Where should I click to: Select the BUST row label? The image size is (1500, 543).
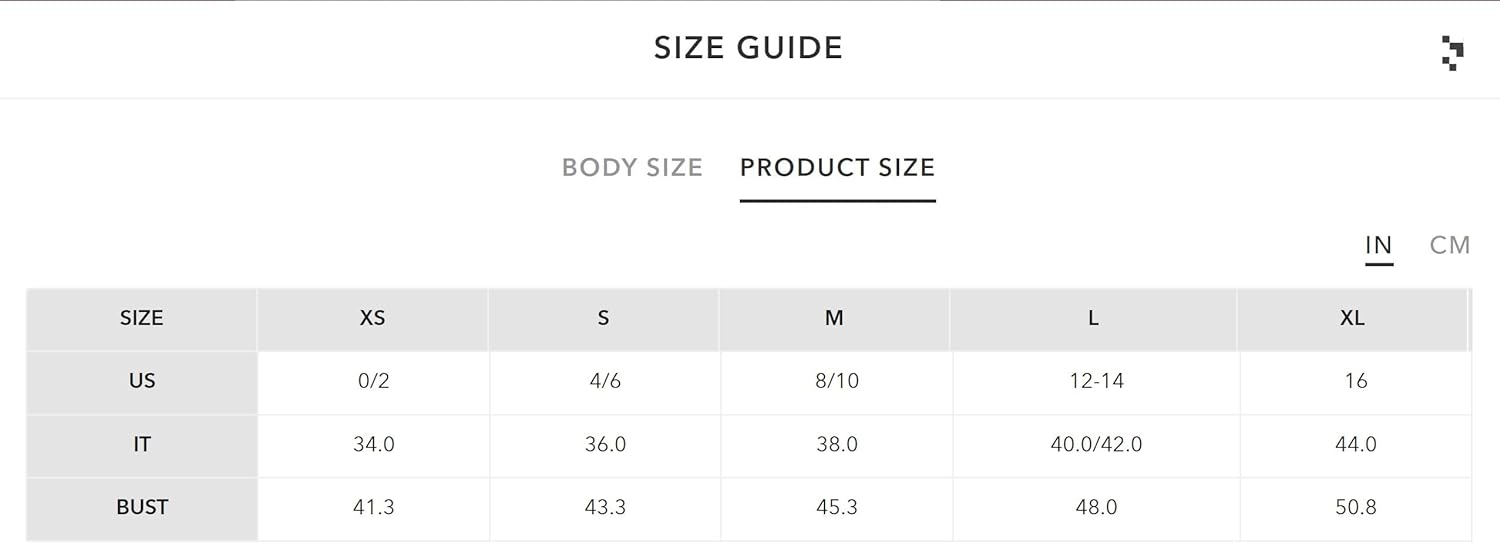point(142,508)
